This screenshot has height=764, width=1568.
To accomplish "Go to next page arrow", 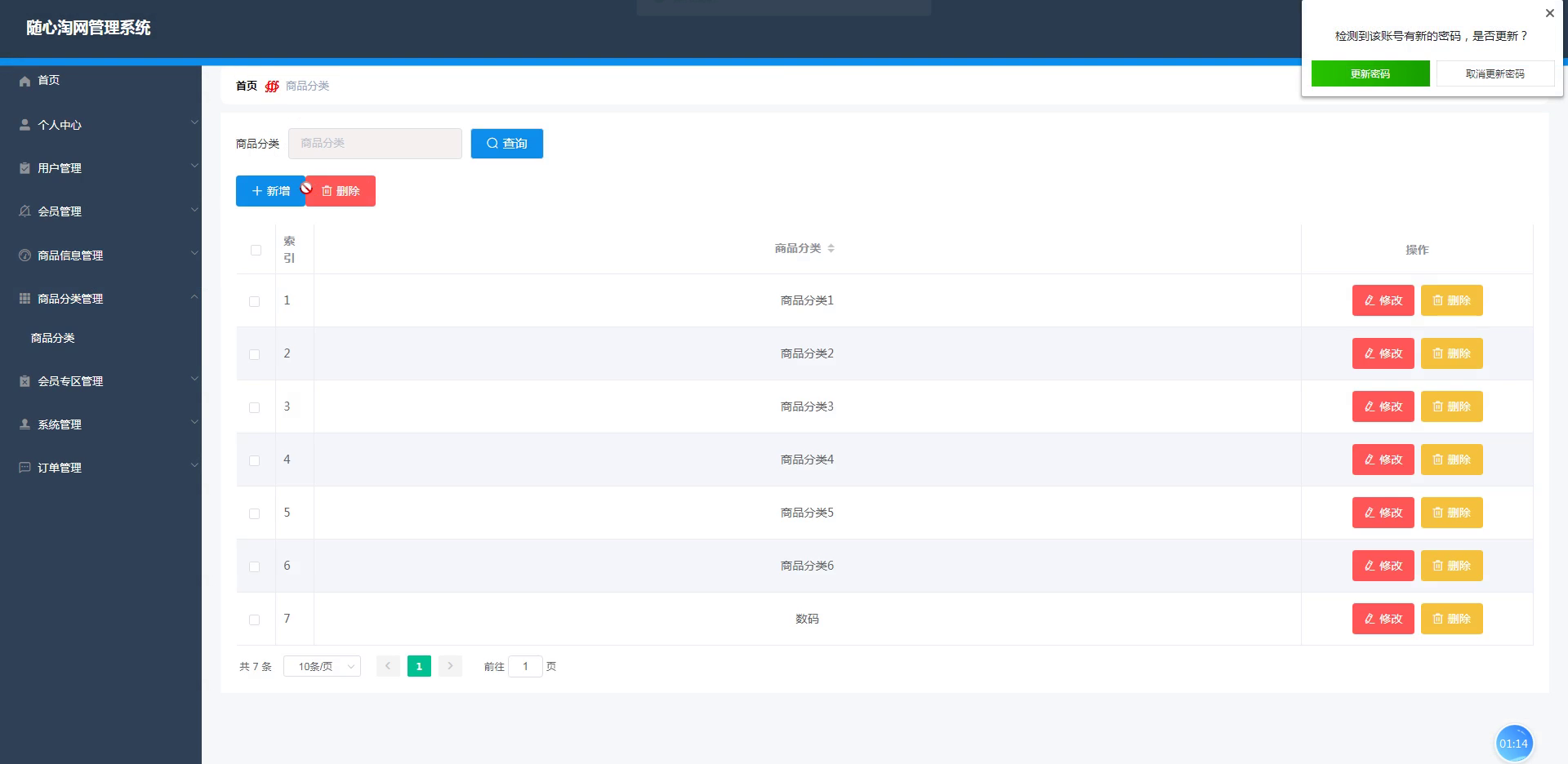I will tap(450, 666).
